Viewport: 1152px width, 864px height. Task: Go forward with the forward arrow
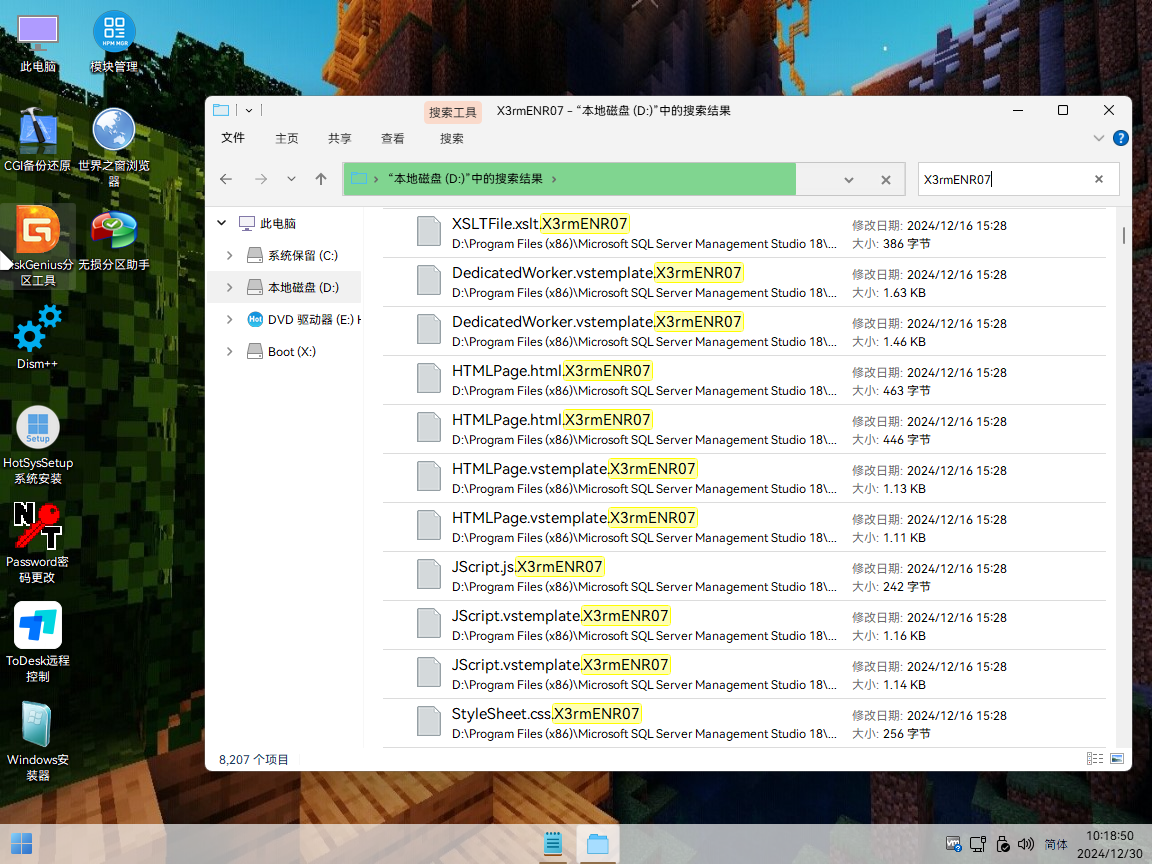261,179
